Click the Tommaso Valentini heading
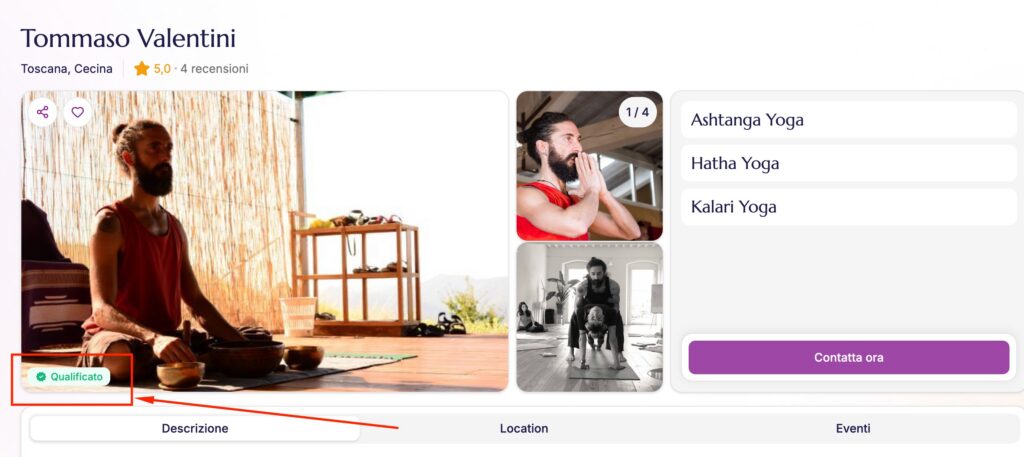The height and width of the screenshot is (457, 1024). 128,39
